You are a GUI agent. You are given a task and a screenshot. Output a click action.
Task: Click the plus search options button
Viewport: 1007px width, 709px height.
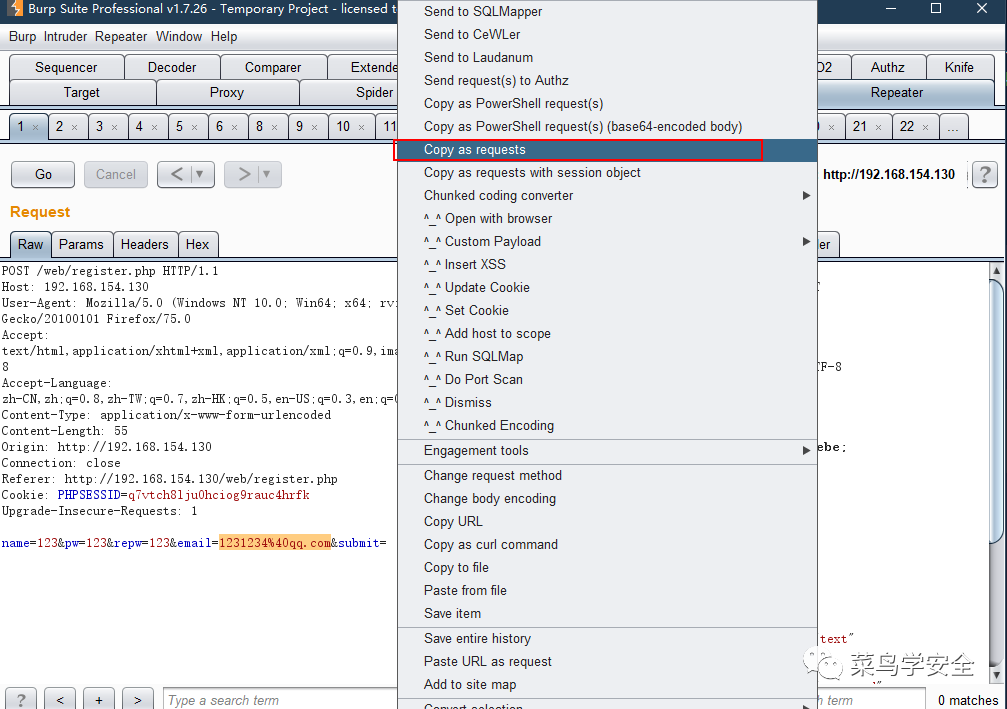(99, 699)
